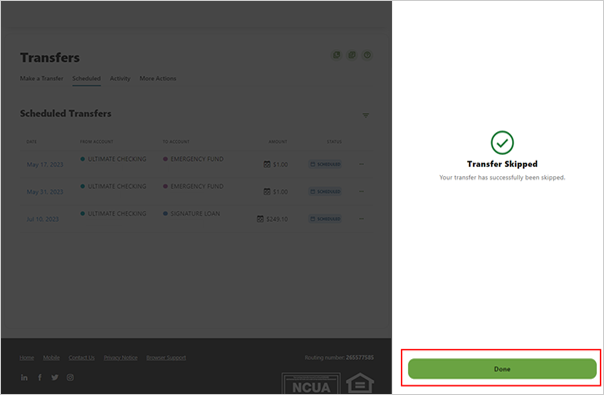Click the Scheduled status badge for May 31

click(x=325, y=192)
